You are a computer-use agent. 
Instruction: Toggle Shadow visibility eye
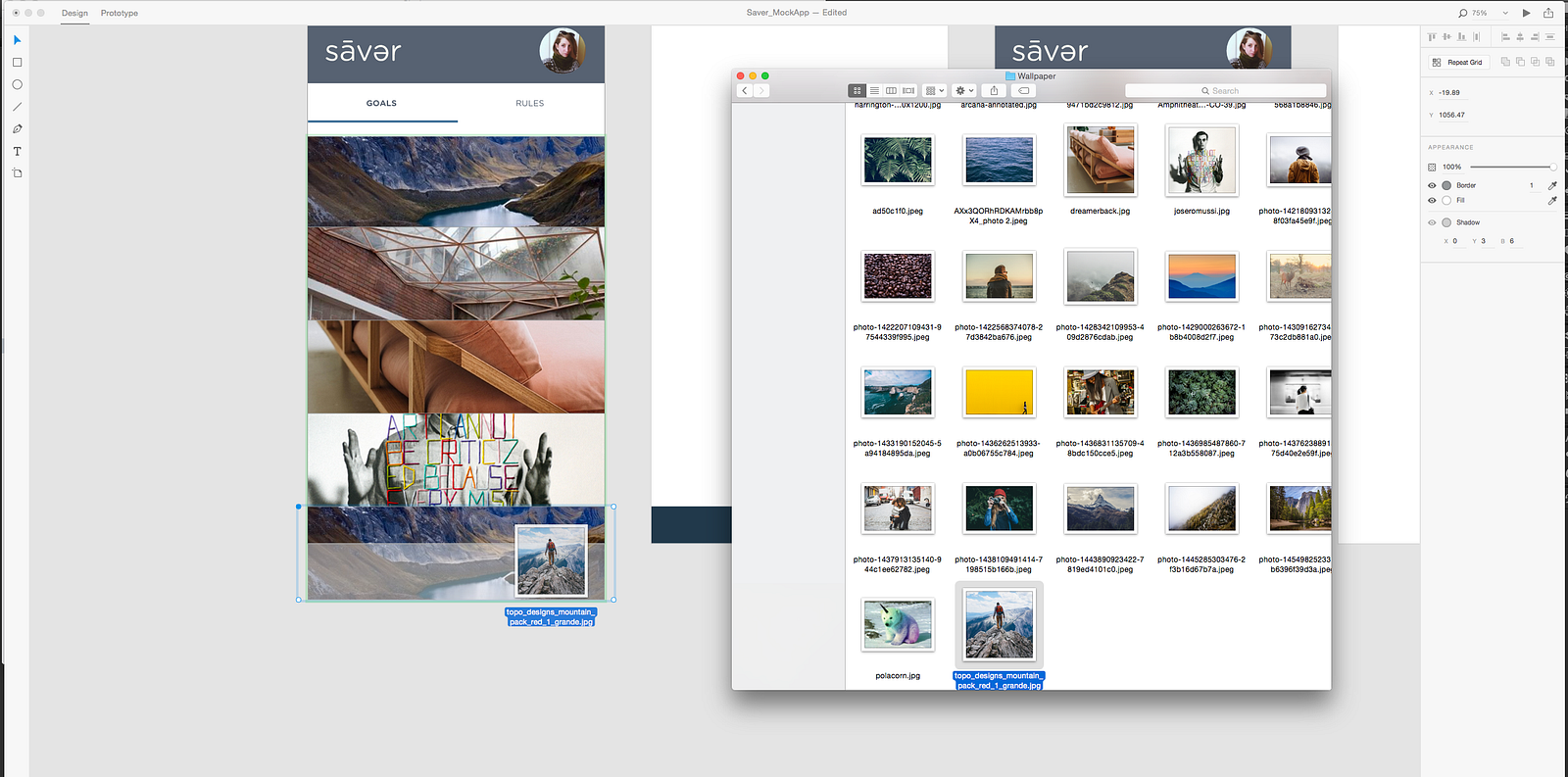[x=1432, y=222]
